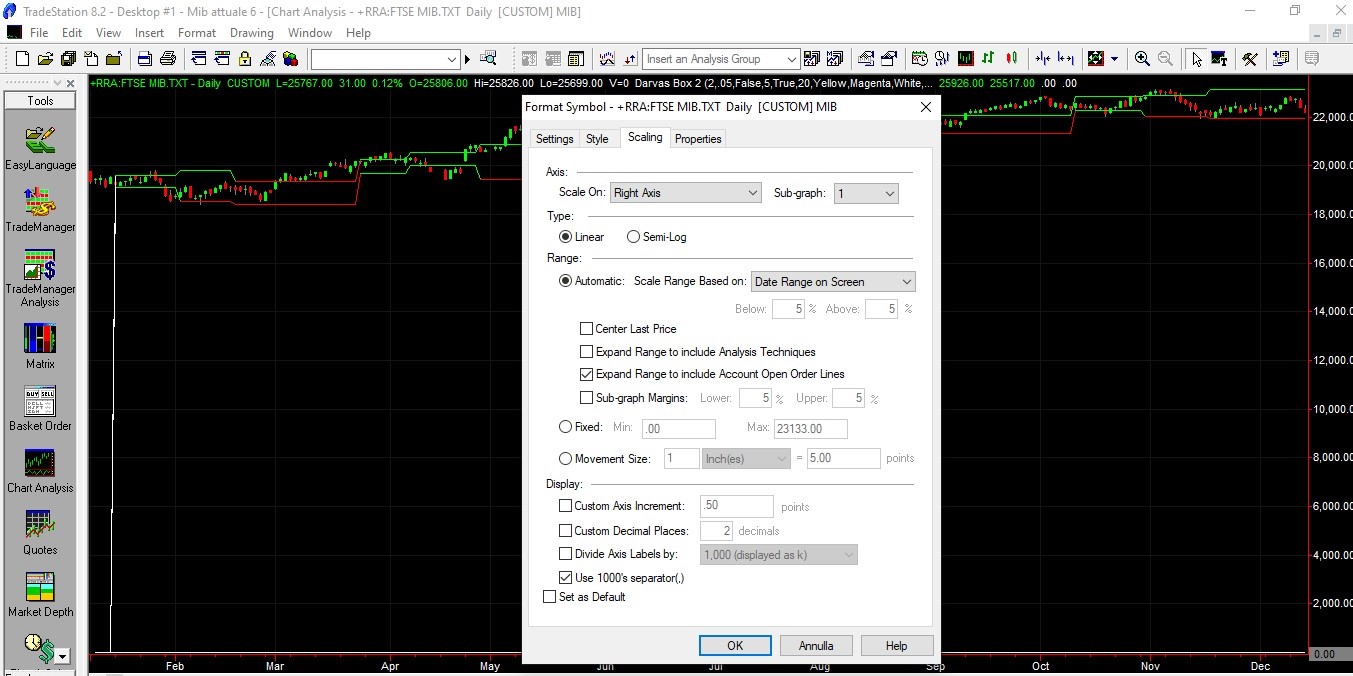Open the Divide Axis Labels value dropdown
This screenshot has width=1353, height=676.
point(779,554)
